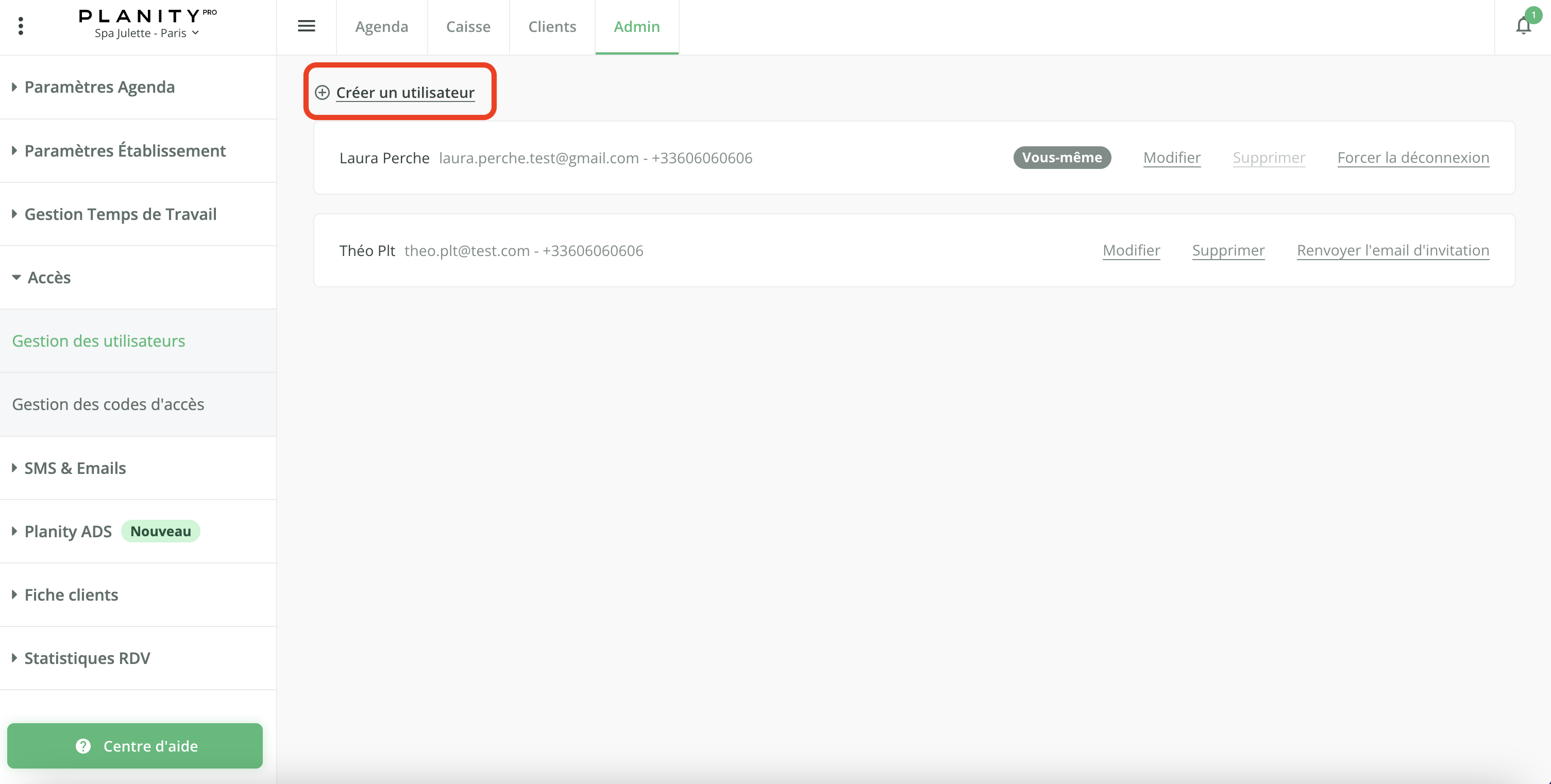Viewport: 1551px width, 784px height.
Task: Select Gestion des codes d'accès
Action: click(x=108, y=404)
